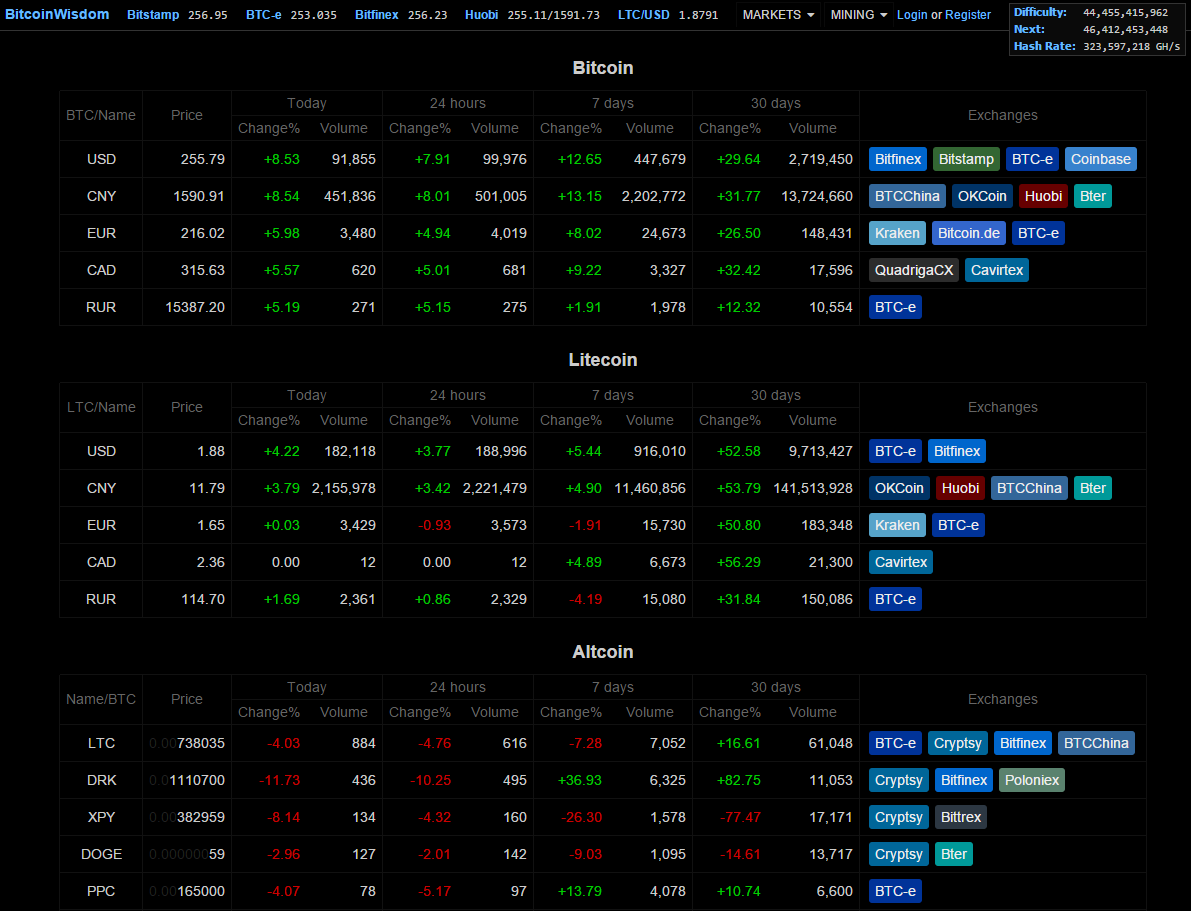Image resolution: width=1191 pixels, height=911 pixels.
Task: Open LTC/USD ticker in top bar
Action: [668, 14]
